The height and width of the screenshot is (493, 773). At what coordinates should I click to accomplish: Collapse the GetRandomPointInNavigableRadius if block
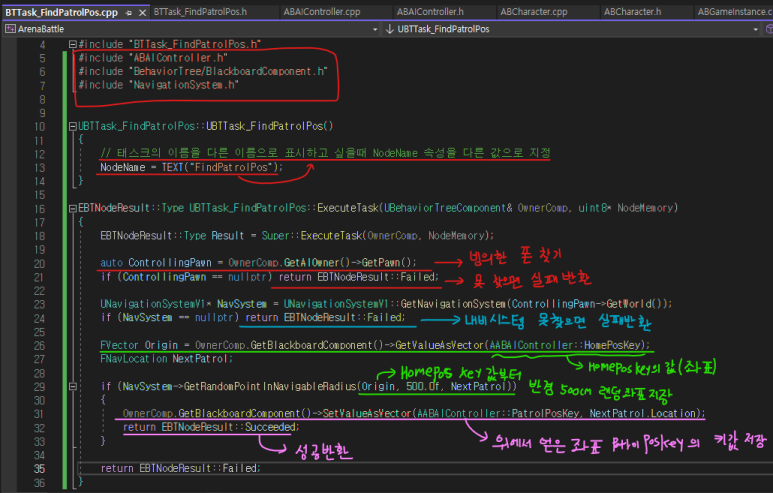point(72,387)
